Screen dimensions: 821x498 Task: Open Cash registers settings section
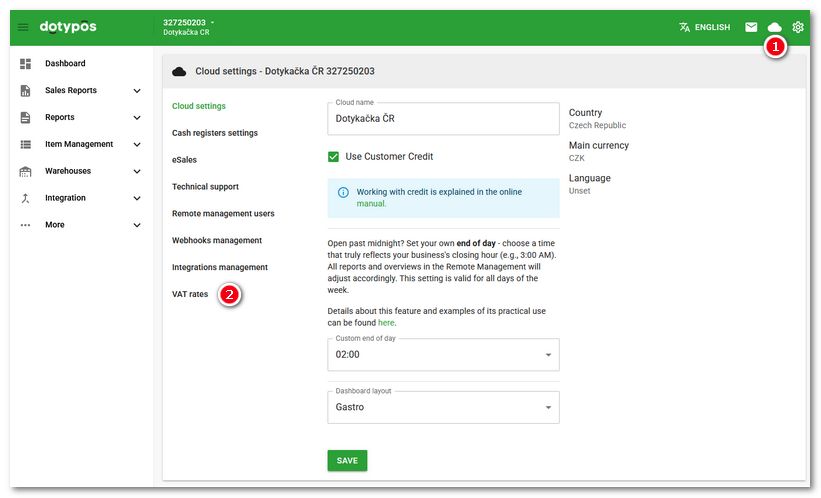[215, 133]
